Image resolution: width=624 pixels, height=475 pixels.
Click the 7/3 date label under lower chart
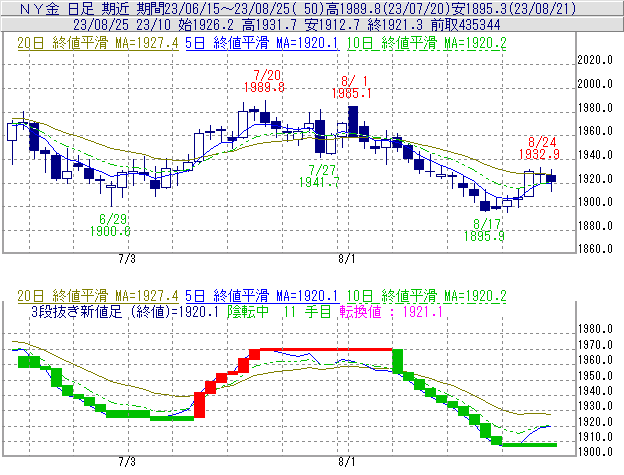(127, 462)
